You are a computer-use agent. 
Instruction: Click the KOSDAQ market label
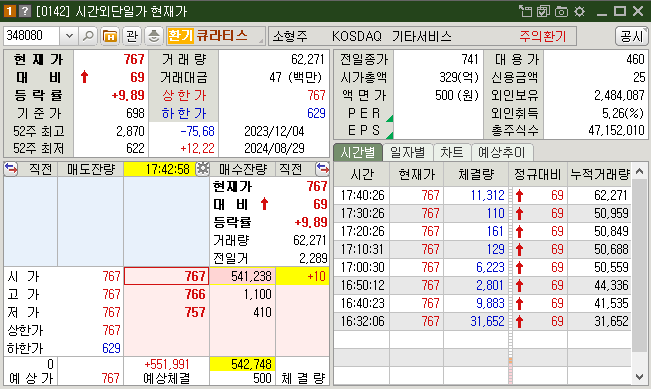pyautogui.click(x=357, y=37)
